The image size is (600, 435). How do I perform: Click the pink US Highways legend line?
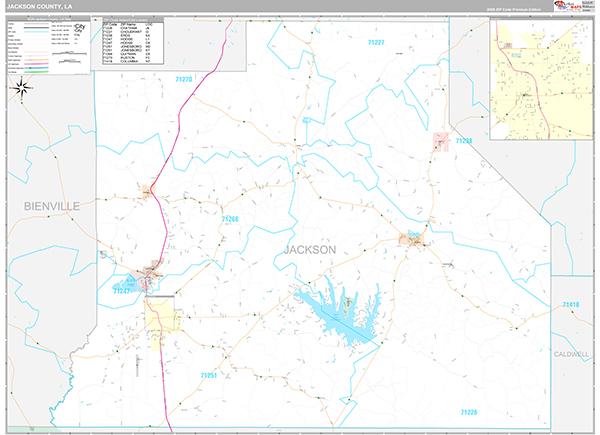[x=36, y=64]
